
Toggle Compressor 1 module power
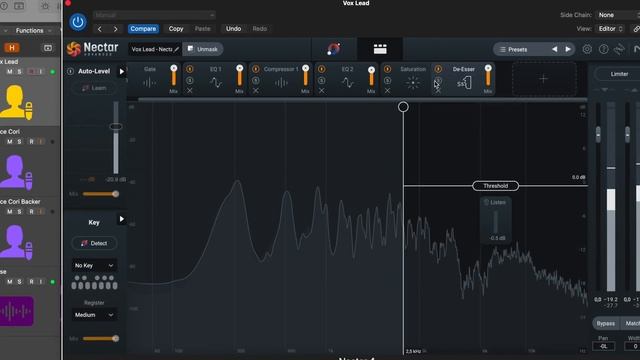[256, 69]
